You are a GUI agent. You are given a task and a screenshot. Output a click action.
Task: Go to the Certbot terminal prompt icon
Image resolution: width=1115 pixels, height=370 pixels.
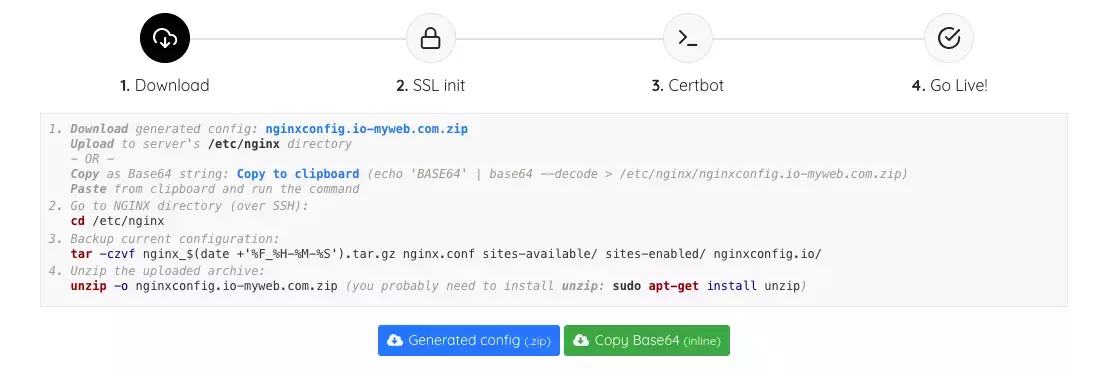pyautogui.click(x=688, y=38)
